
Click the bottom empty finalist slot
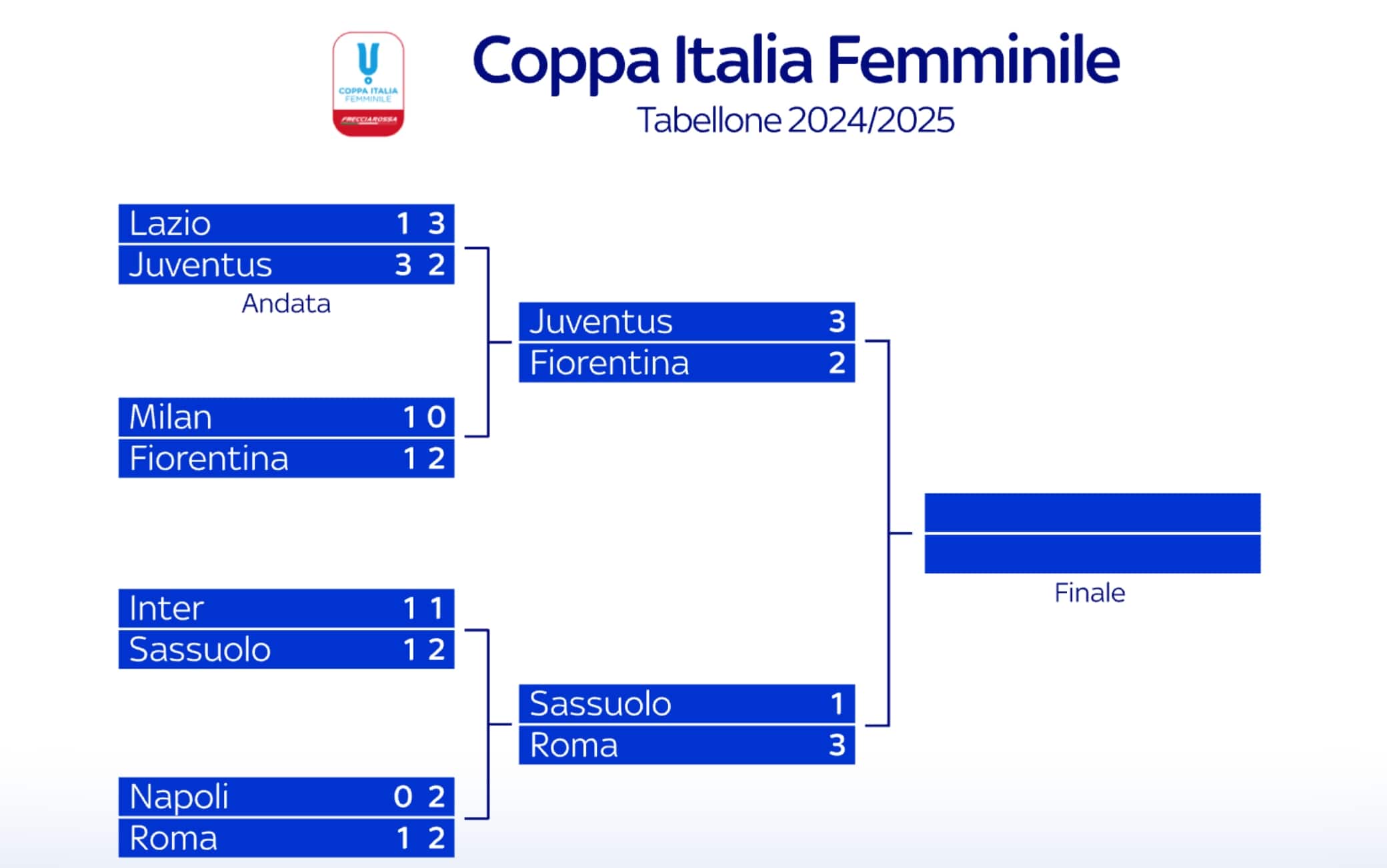[x=1092, y=554]
